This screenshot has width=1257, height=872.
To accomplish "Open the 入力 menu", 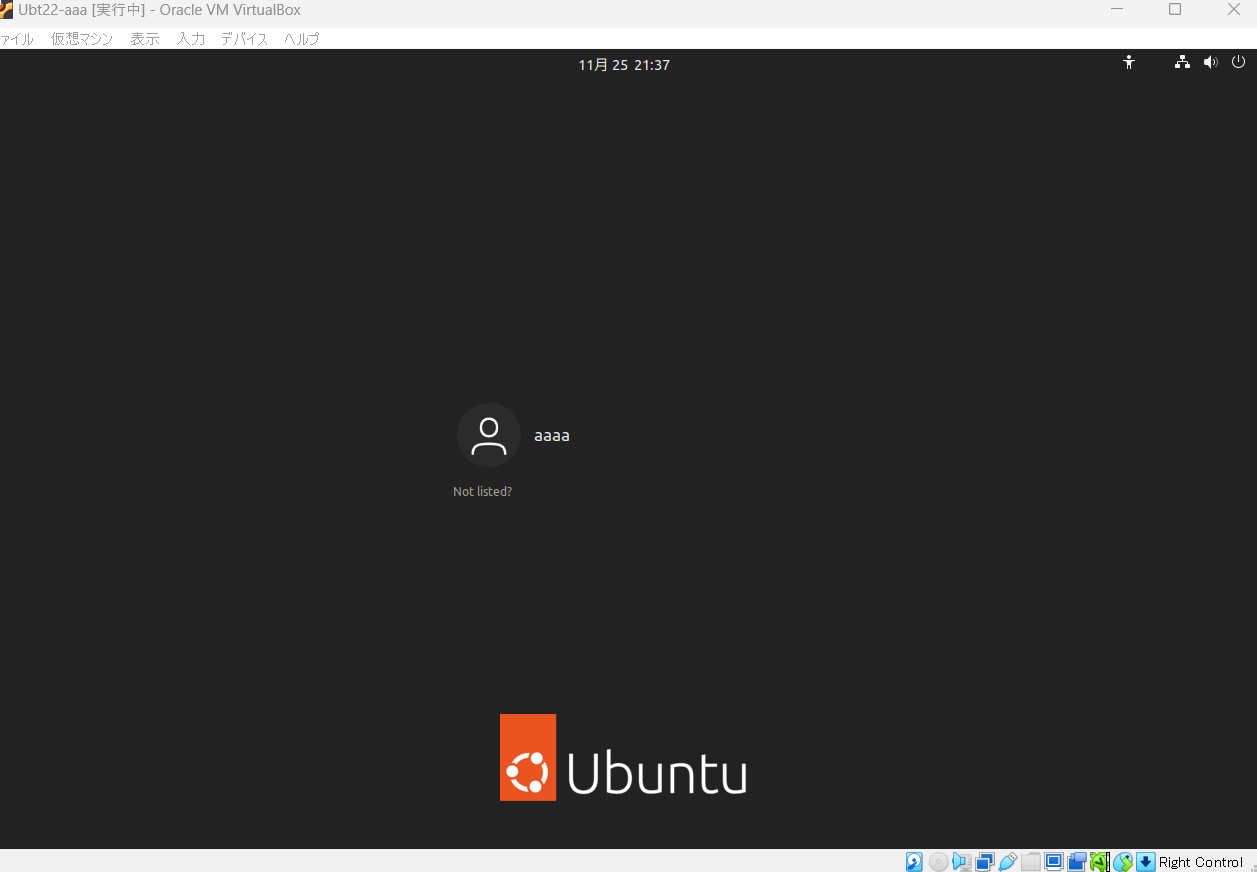I will pyautogui.click(x=191, y=39).
